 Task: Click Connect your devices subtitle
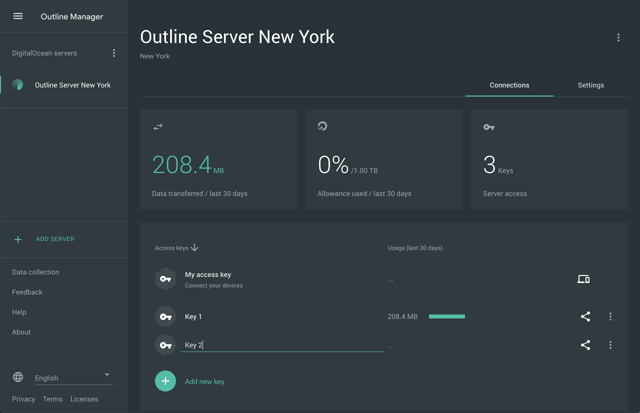coord(213,286)
